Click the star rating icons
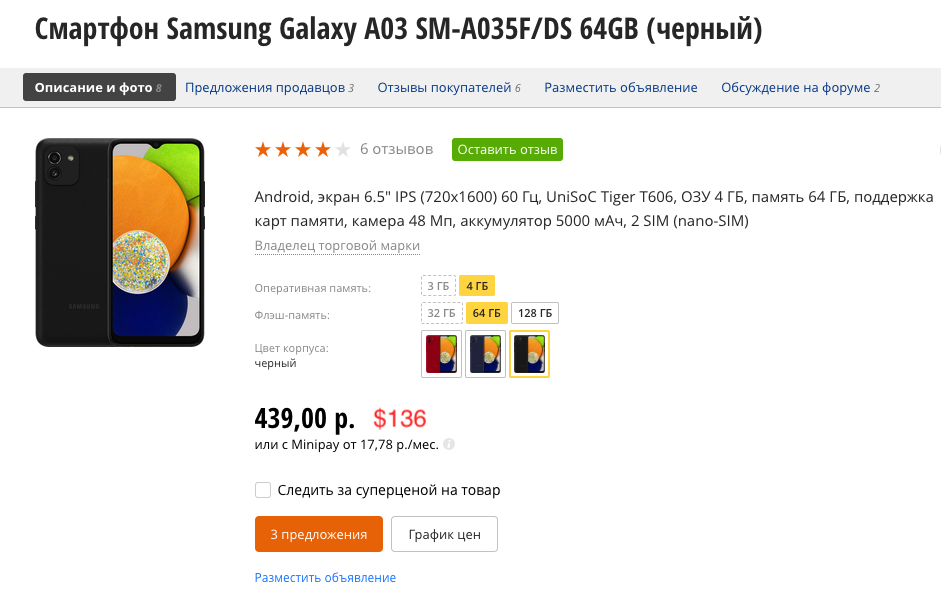Viewport: 941px width, 610px height. point(302,150)
